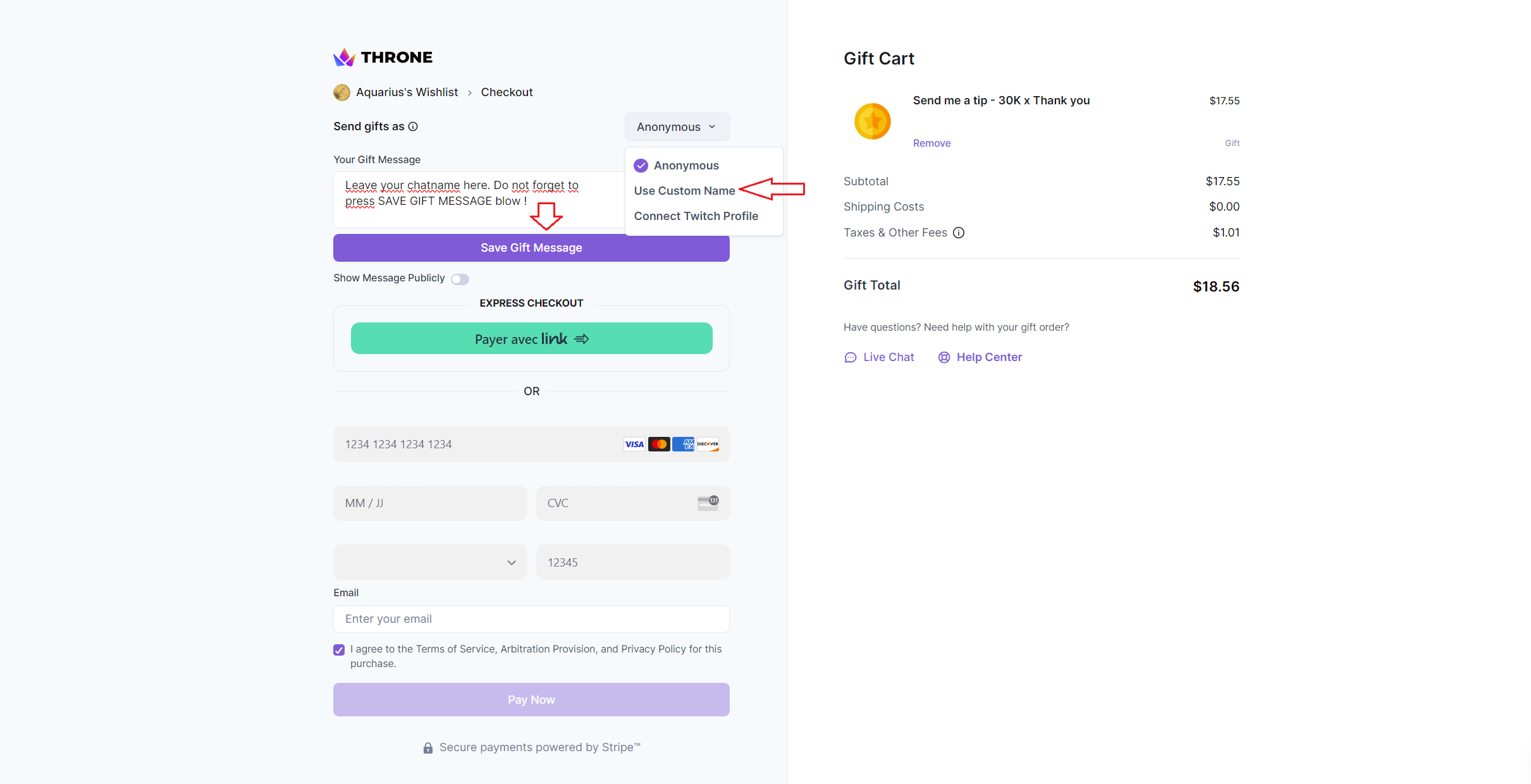
Task: Click the Secure payments powered by Stripe text
Action: tap(539, 747)
